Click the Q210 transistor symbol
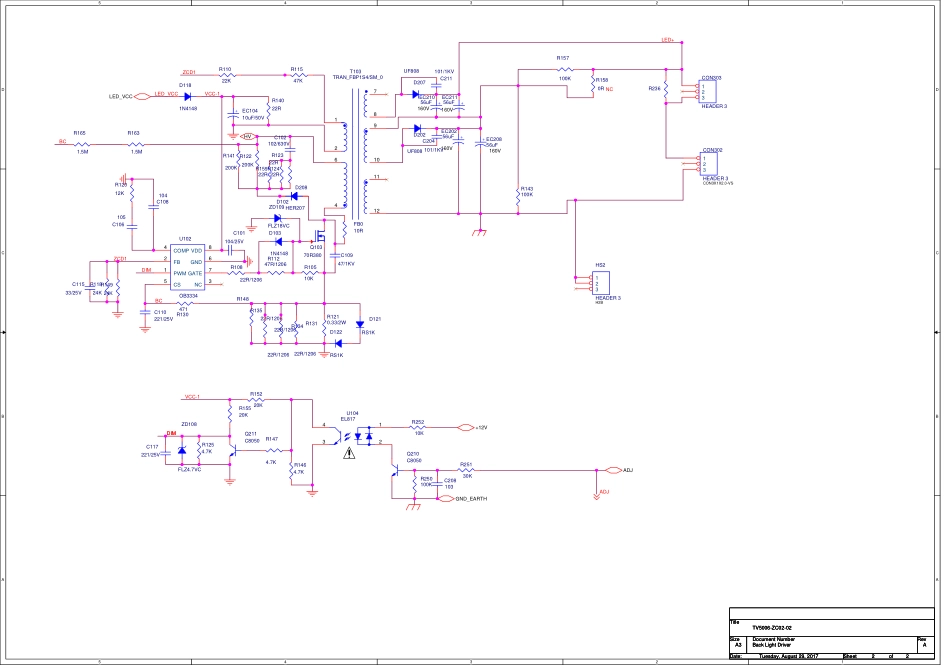This screenshot has height=672, width=950. click(398, 473)
